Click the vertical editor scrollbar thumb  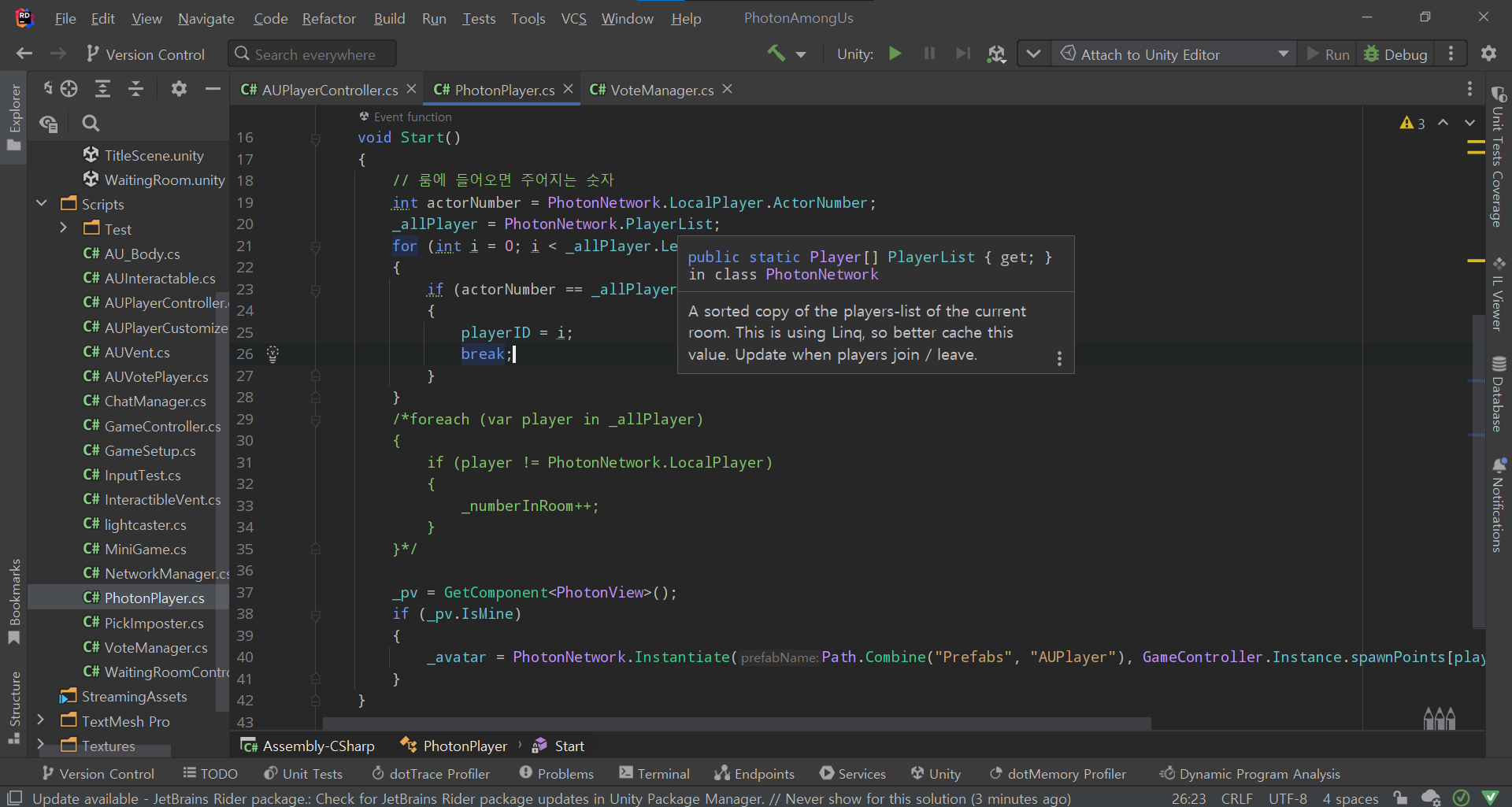tap(1477, 472)
